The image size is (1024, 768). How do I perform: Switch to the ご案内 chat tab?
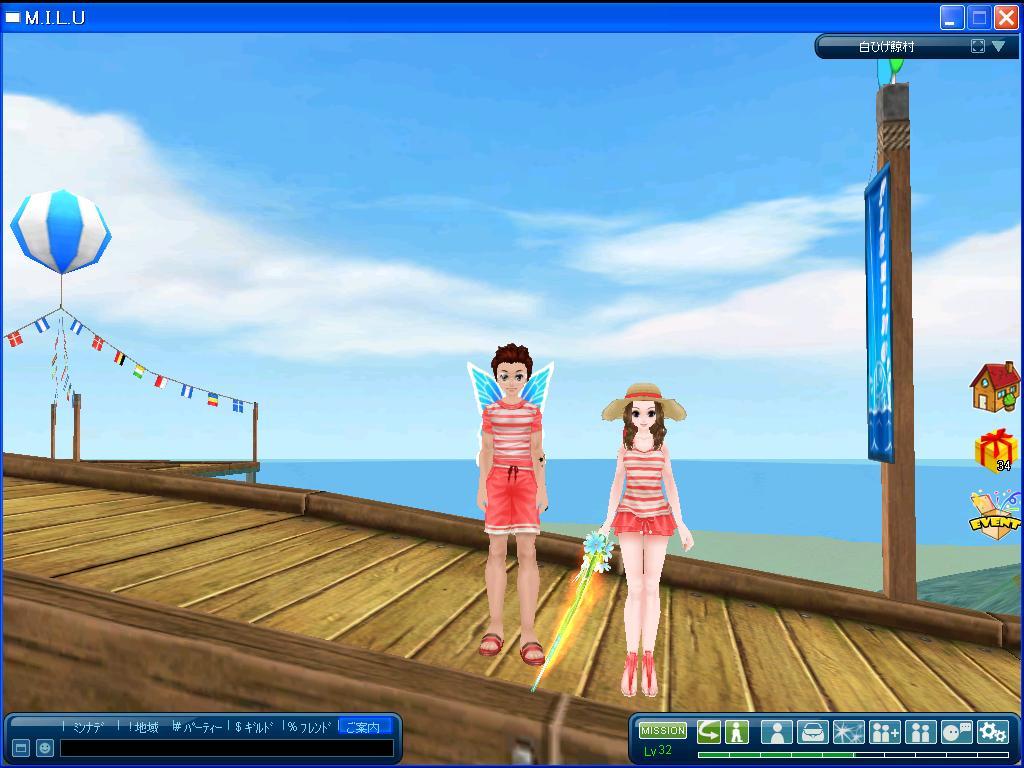[363, 727]
